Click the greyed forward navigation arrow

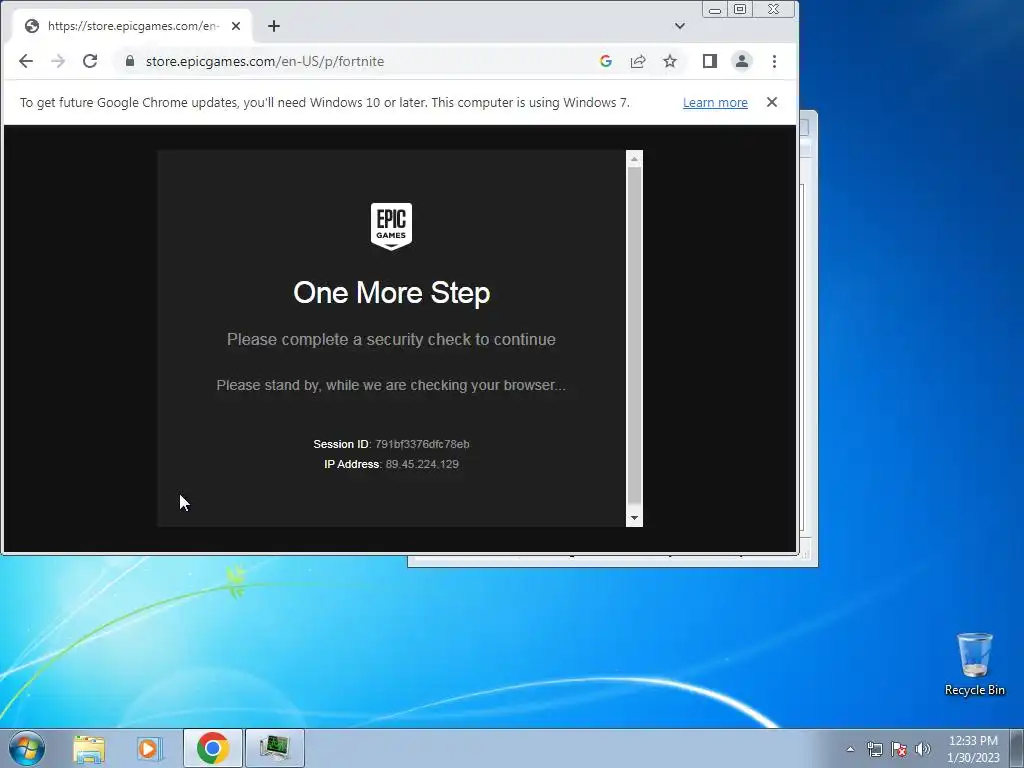tap(58, 61)
